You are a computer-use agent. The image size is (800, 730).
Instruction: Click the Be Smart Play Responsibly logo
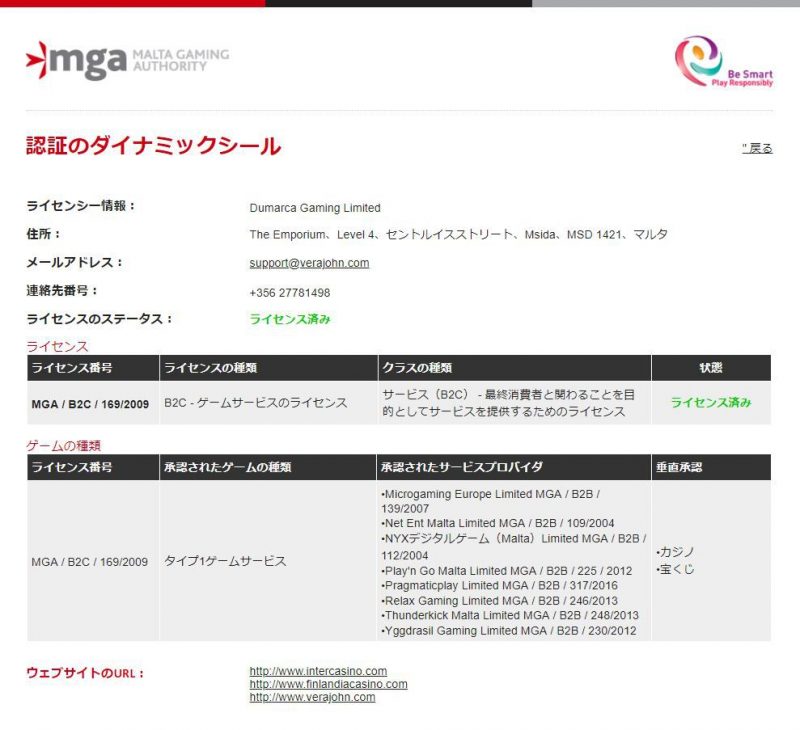point(723,61)
